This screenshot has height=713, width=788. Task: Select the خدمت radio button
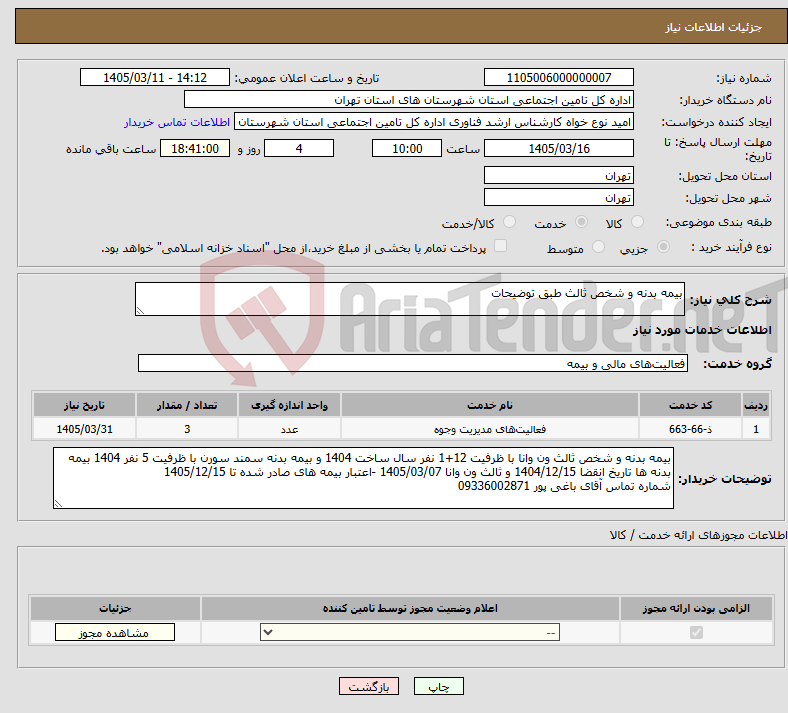581,222
